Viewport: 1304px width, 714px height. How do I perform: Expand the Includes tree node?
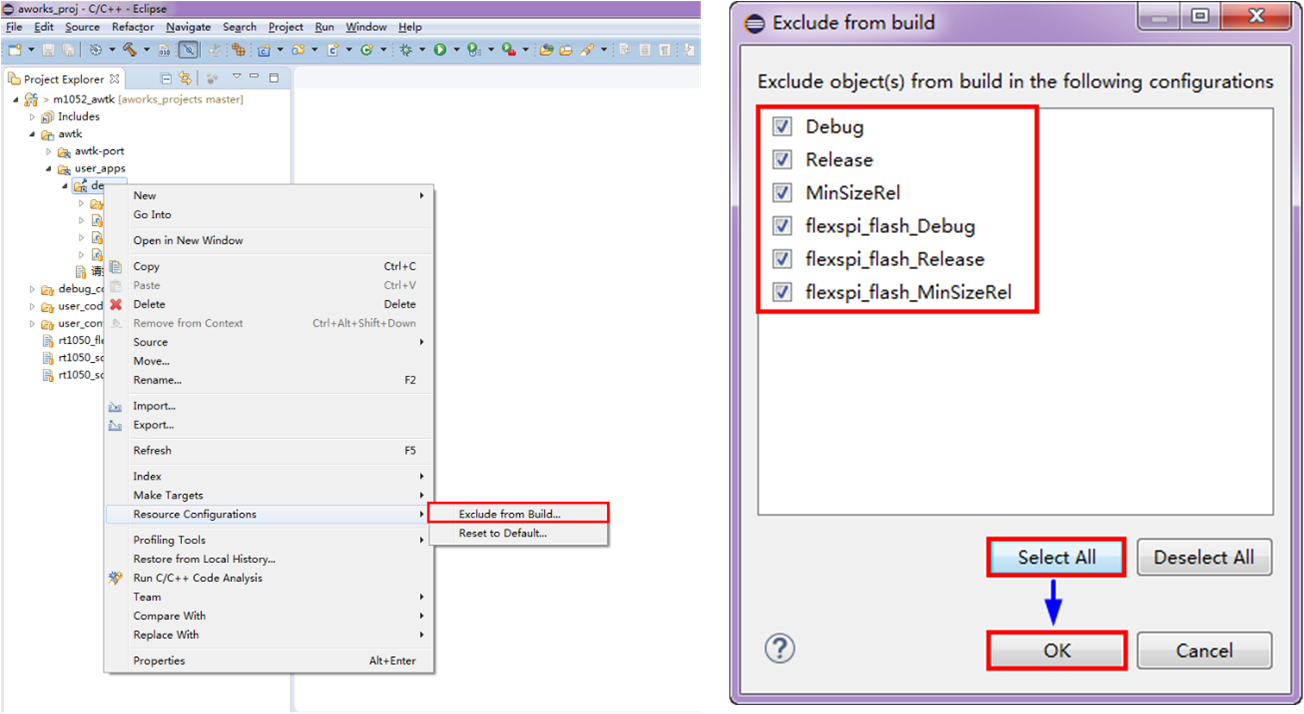(x=32, y=117)
